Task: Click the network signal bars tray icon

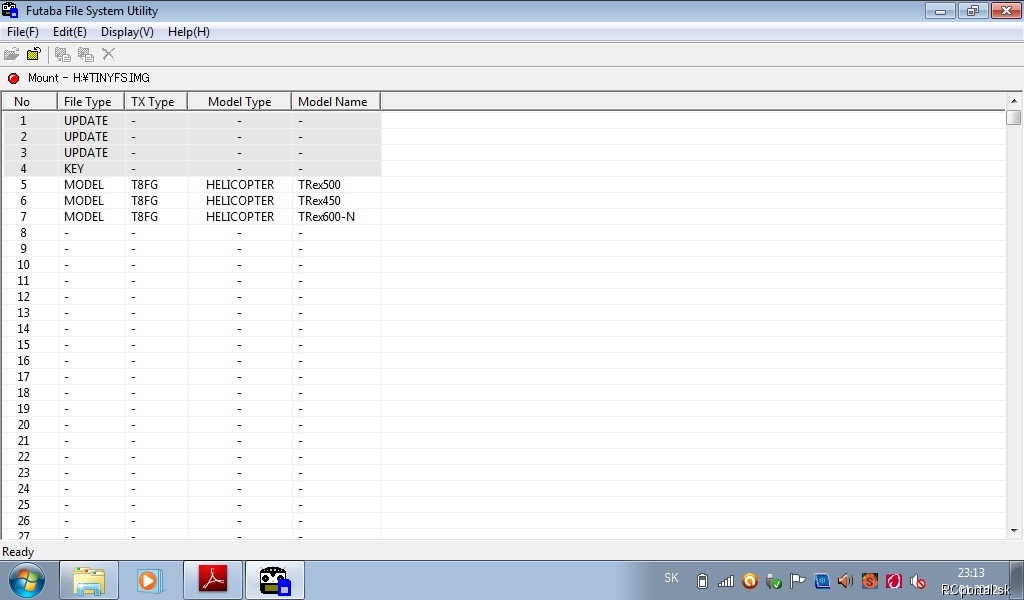Action: point(726,580)
